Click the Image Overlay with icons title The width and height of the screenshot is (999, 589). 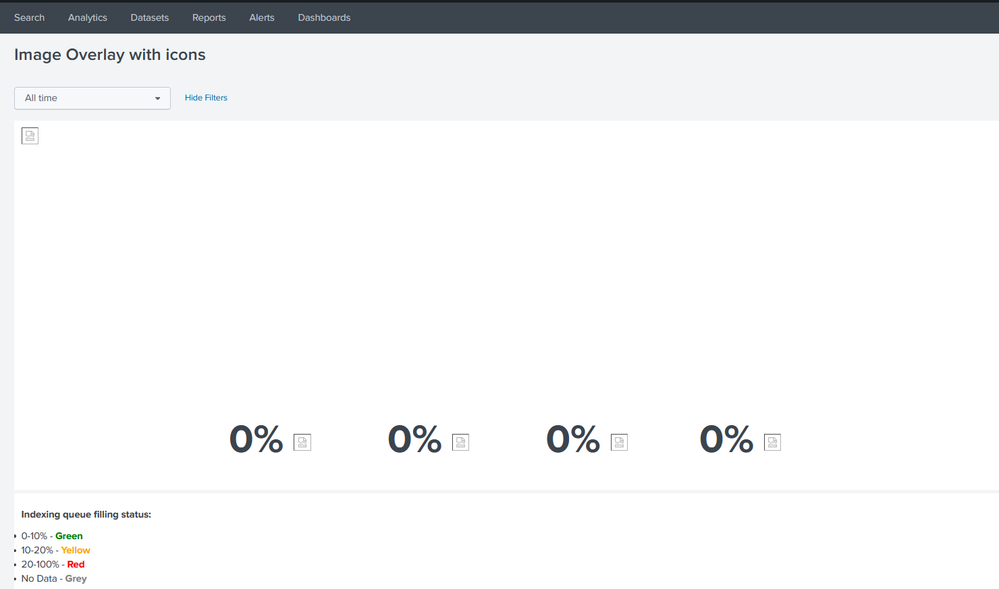tap(110, 55)
